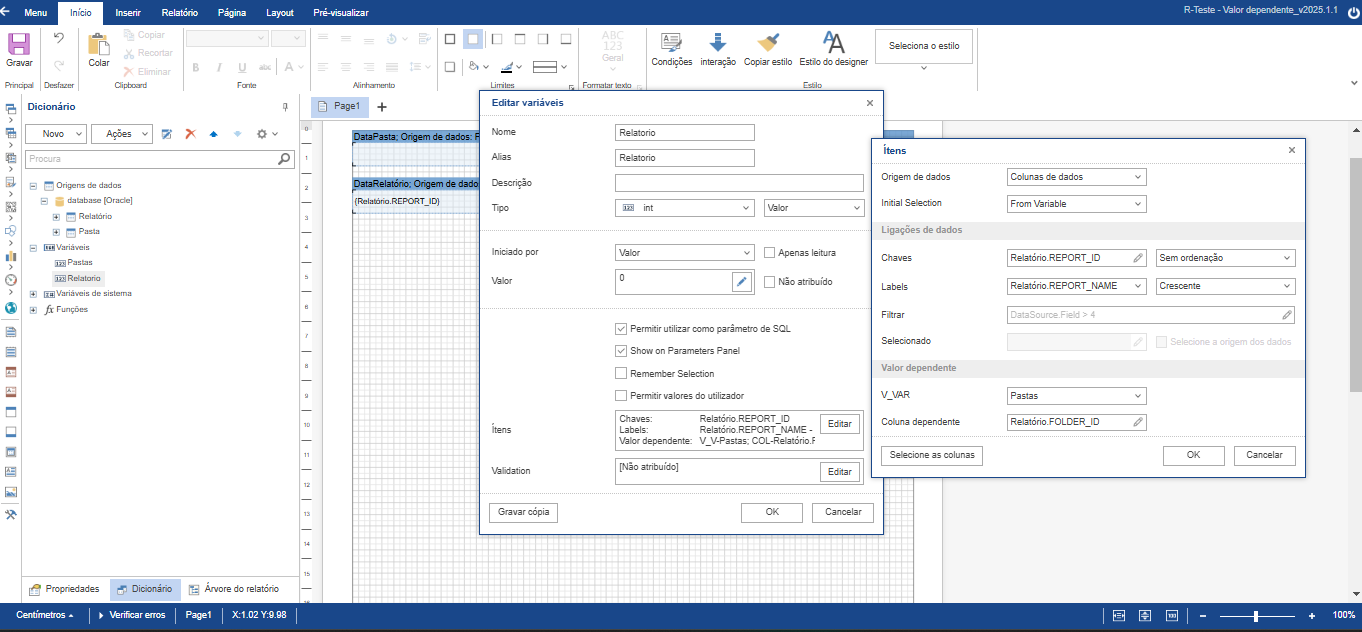Switch to the Inserir ribbon tab

click(x=128, y=13)
